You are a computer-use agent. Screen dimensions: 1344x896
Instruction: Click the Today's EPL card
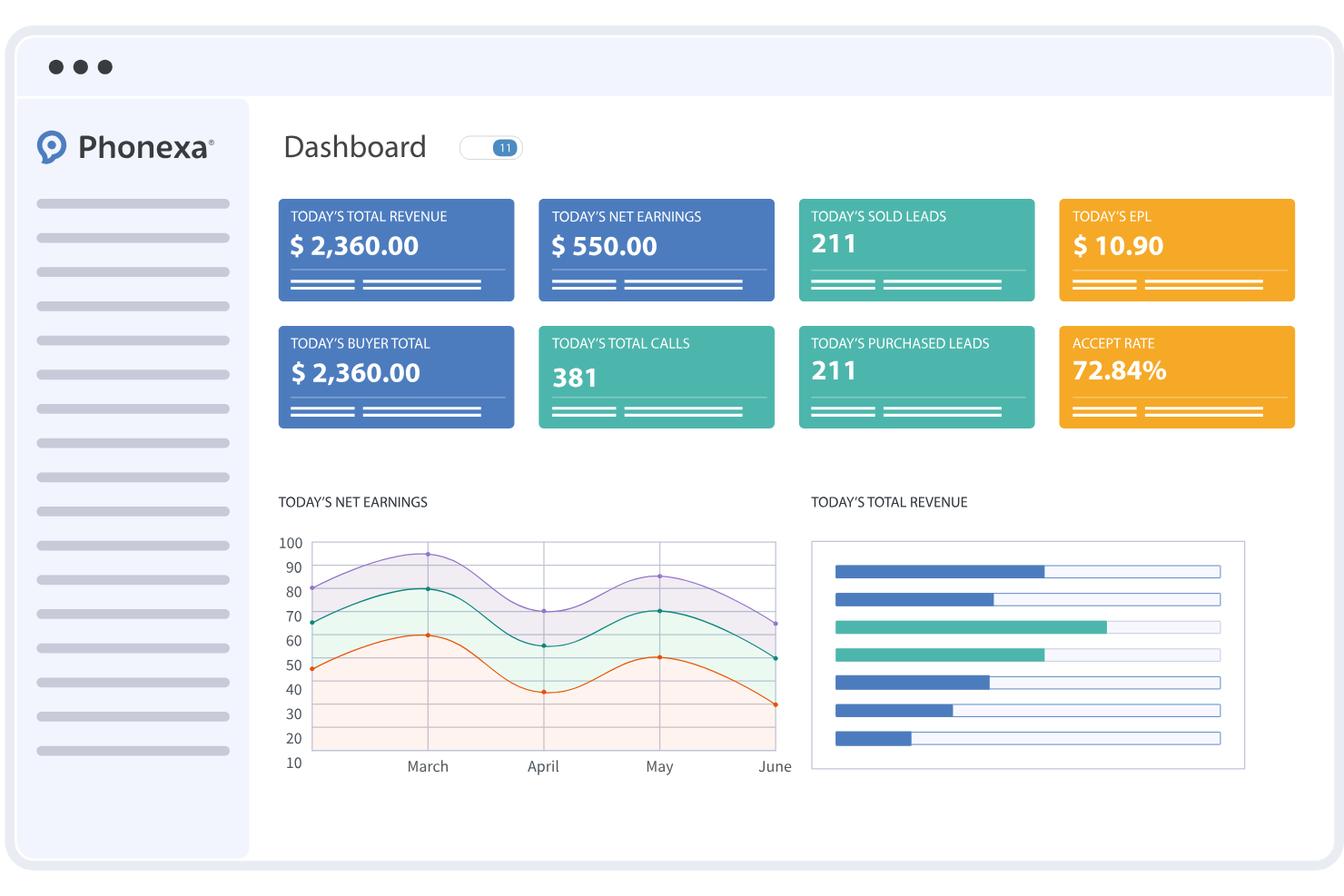click(x=1176, y=250)
